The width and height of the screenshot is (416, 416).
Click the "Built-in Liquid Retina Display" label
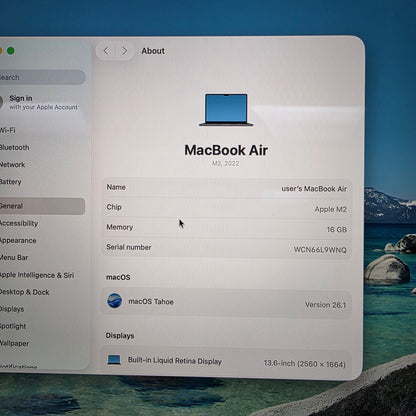175,361
